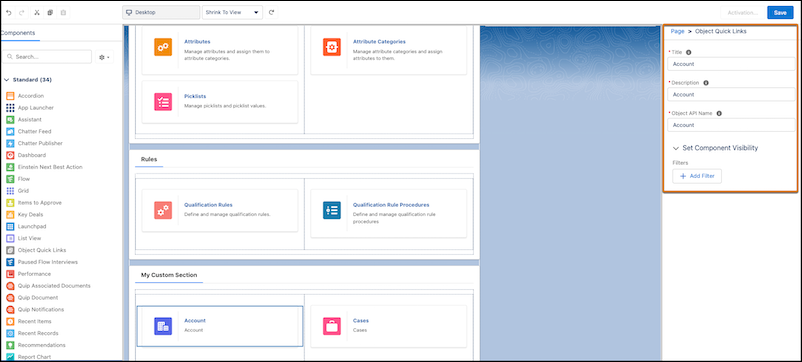This screenshot has width=802, height=362.
Task: Switch to the Components tab
Action: pyautogui.click(x=18, y=33)
